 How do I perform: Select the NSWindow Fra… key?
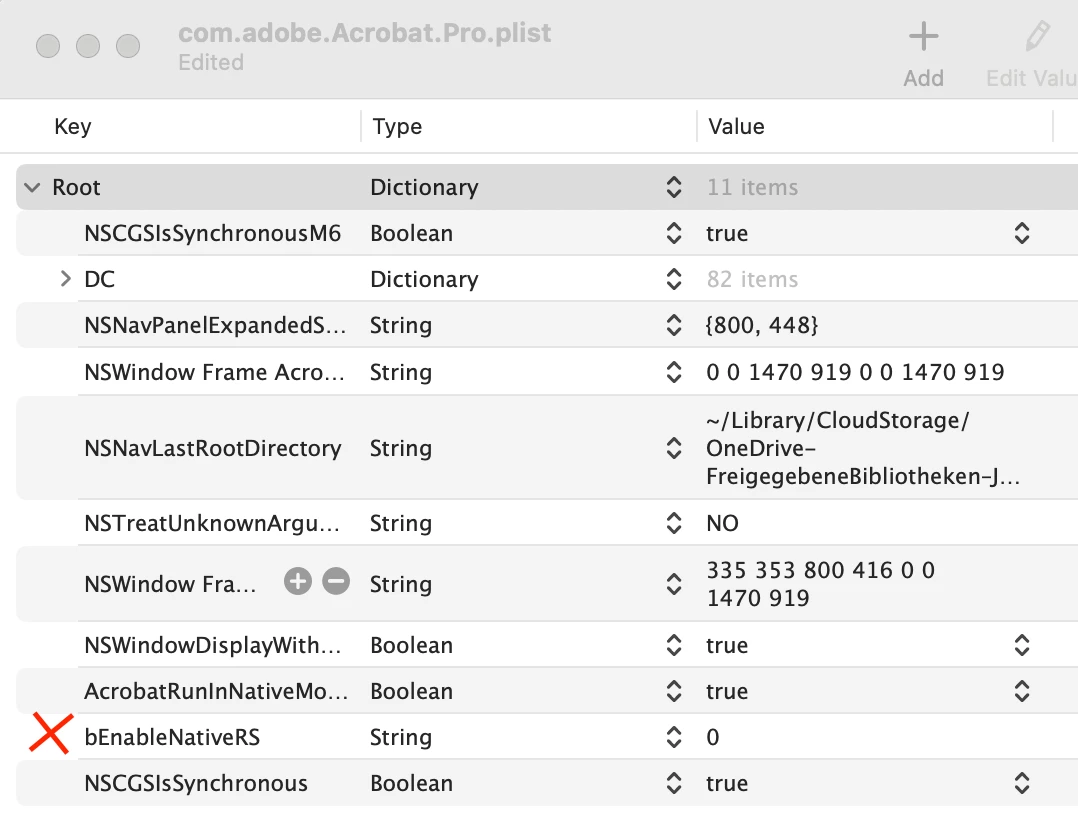(x=170, y=584)
